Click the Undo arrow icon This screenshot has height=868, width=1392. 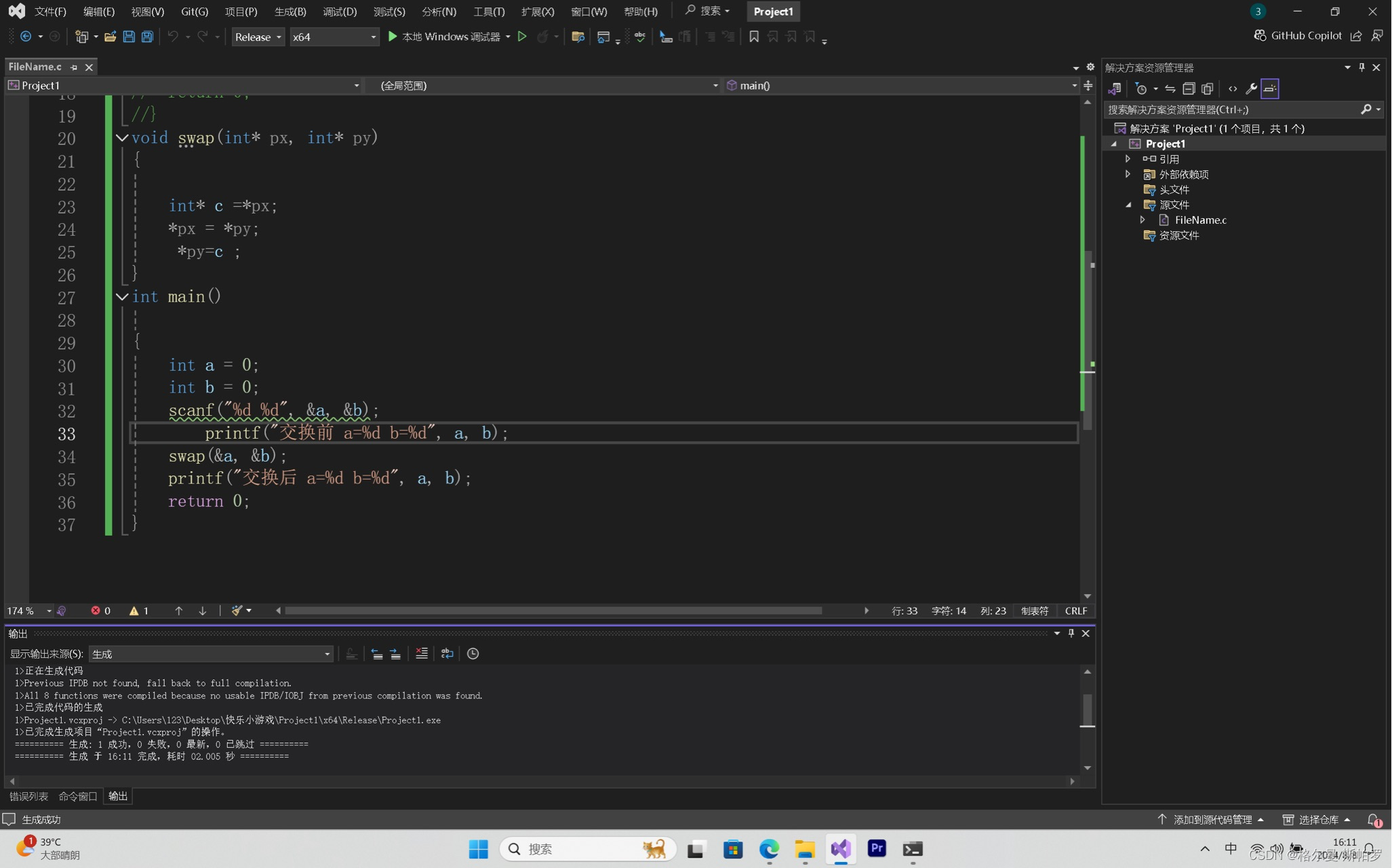tap(173, 37)
